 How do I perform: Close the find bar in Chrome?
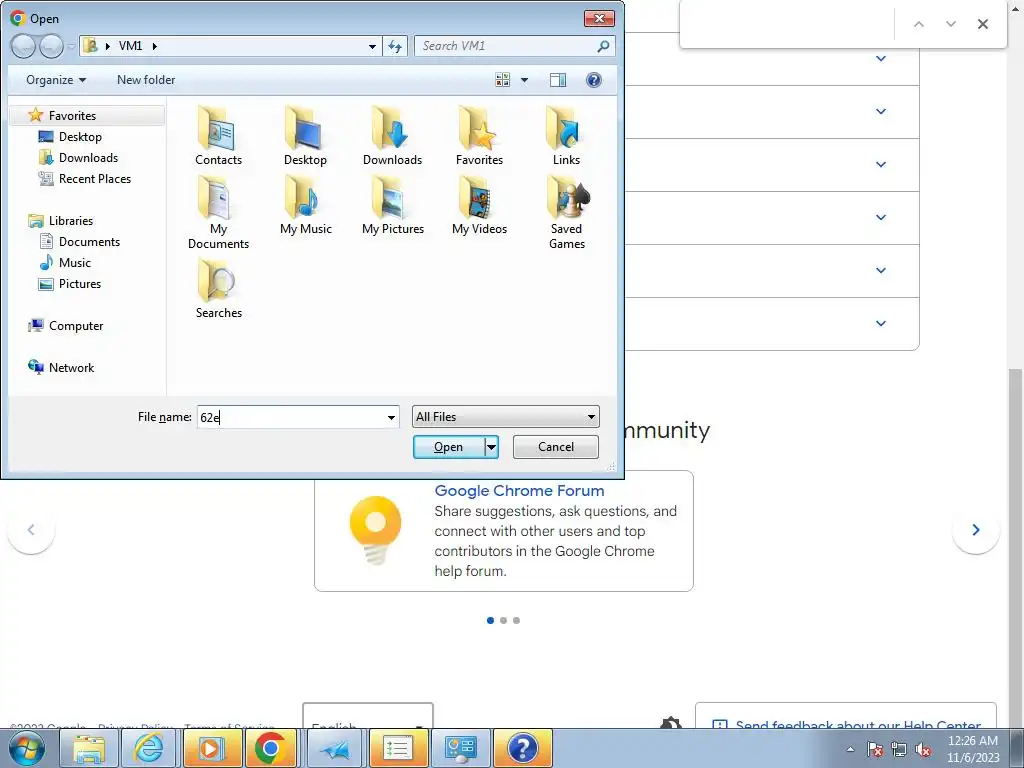[982, 24]
